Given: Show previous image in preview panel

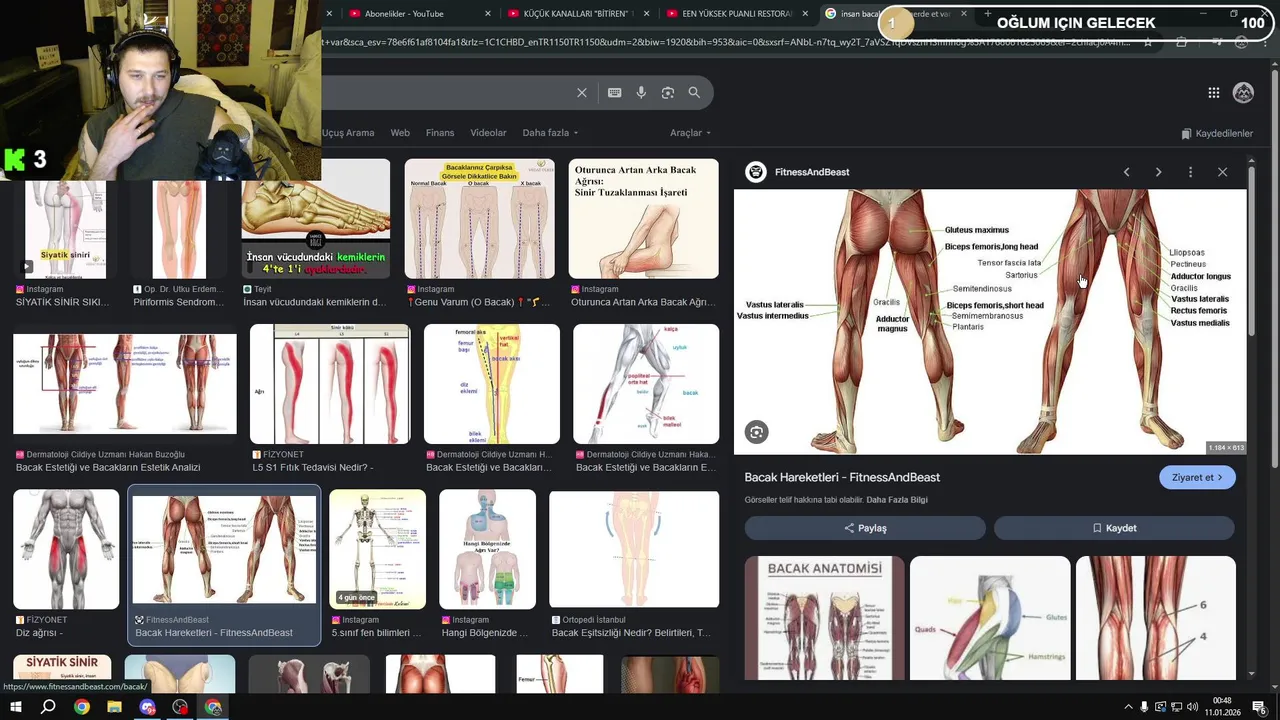Looking at the screenshot, I should [x=1126, y=172].
